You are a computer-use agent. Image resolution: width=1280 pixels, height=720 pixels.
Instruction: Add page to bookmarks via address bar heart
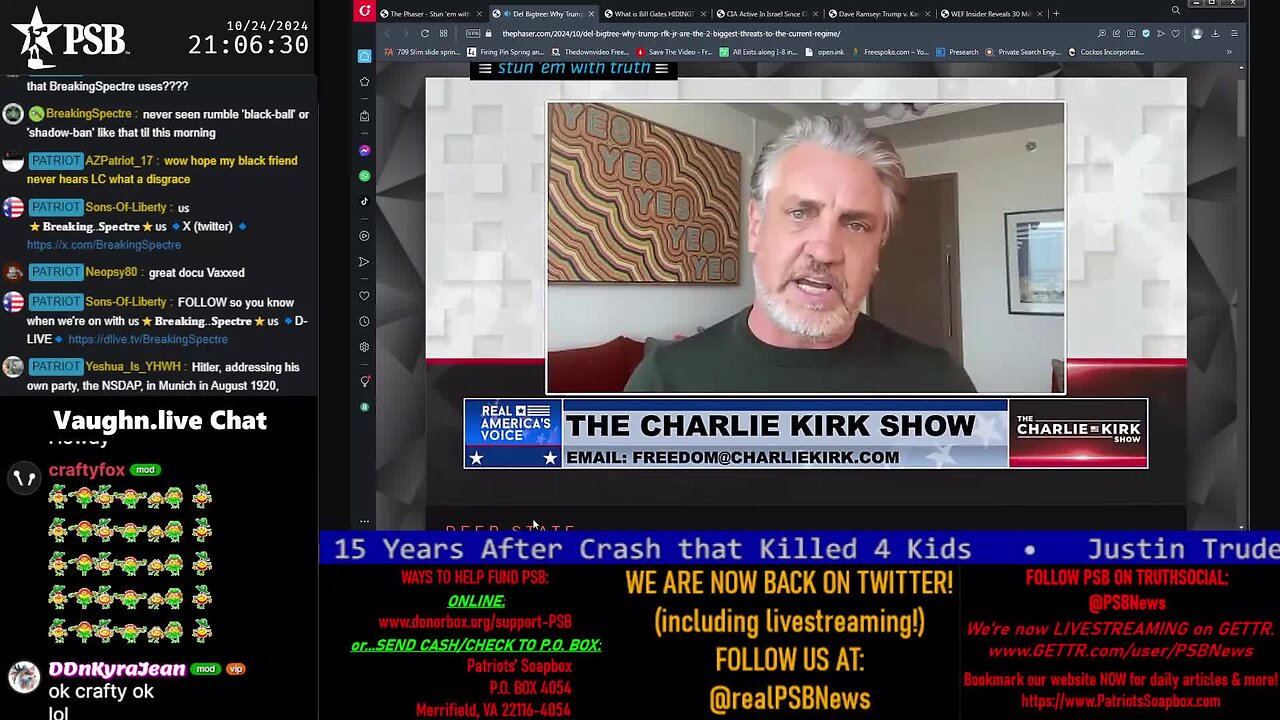[1175, 33]
